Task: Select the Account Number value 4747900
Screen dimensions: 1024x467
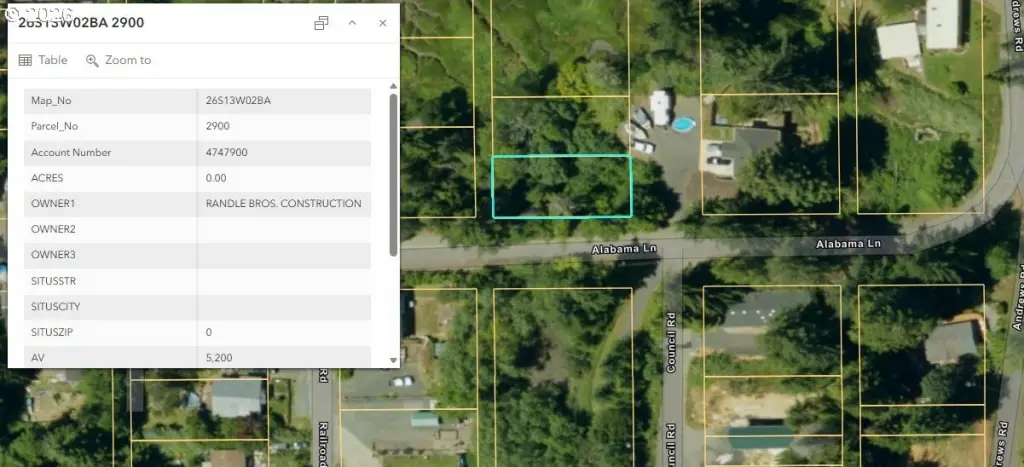Action: [x=227, y=152]
